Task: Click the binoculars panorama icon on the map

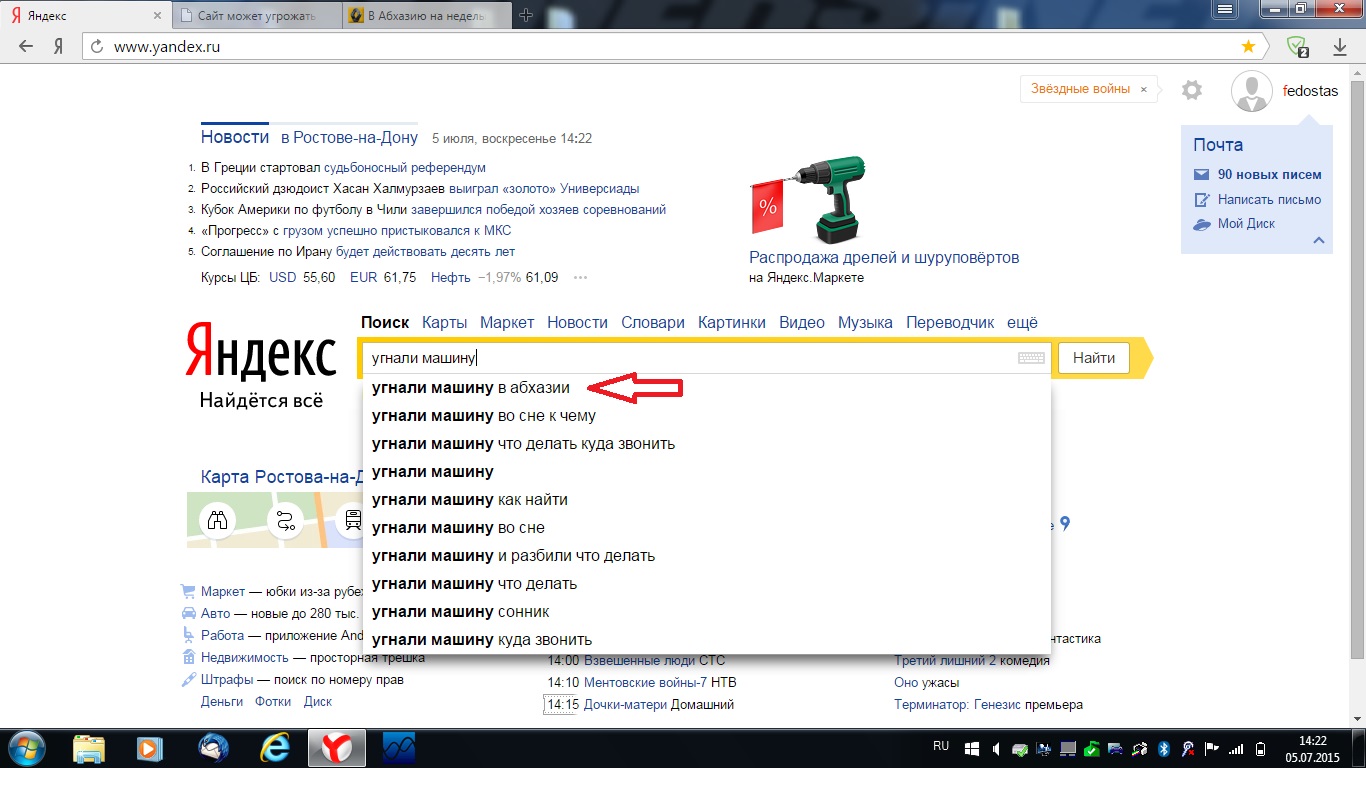Action: pyautogui.click(x=217, y=520)
